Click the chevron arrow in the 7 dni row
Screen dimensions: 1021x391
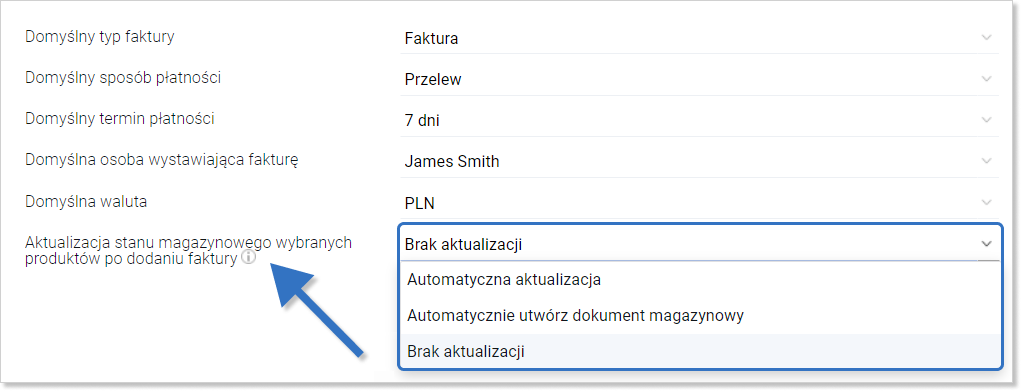click(986, 120)
